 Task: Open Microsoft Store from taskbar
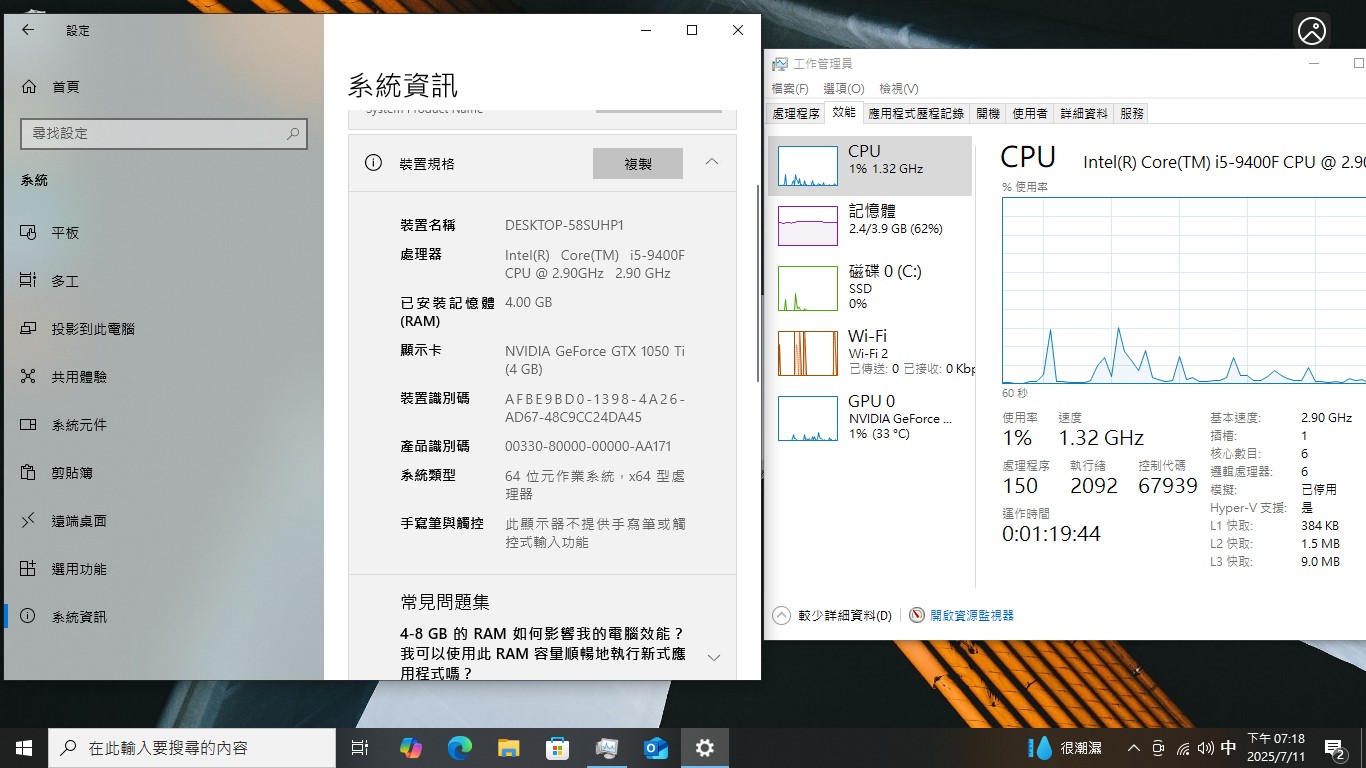[557, 748]
